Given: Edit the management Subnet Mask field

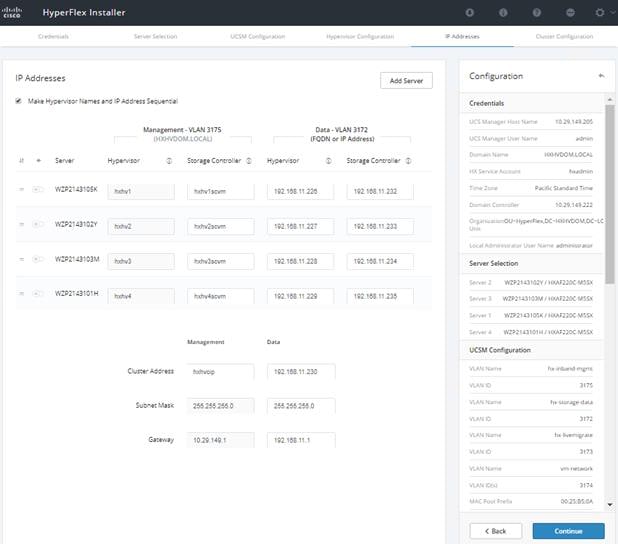Looking at the screenshot, I should (x=221, y=406).
